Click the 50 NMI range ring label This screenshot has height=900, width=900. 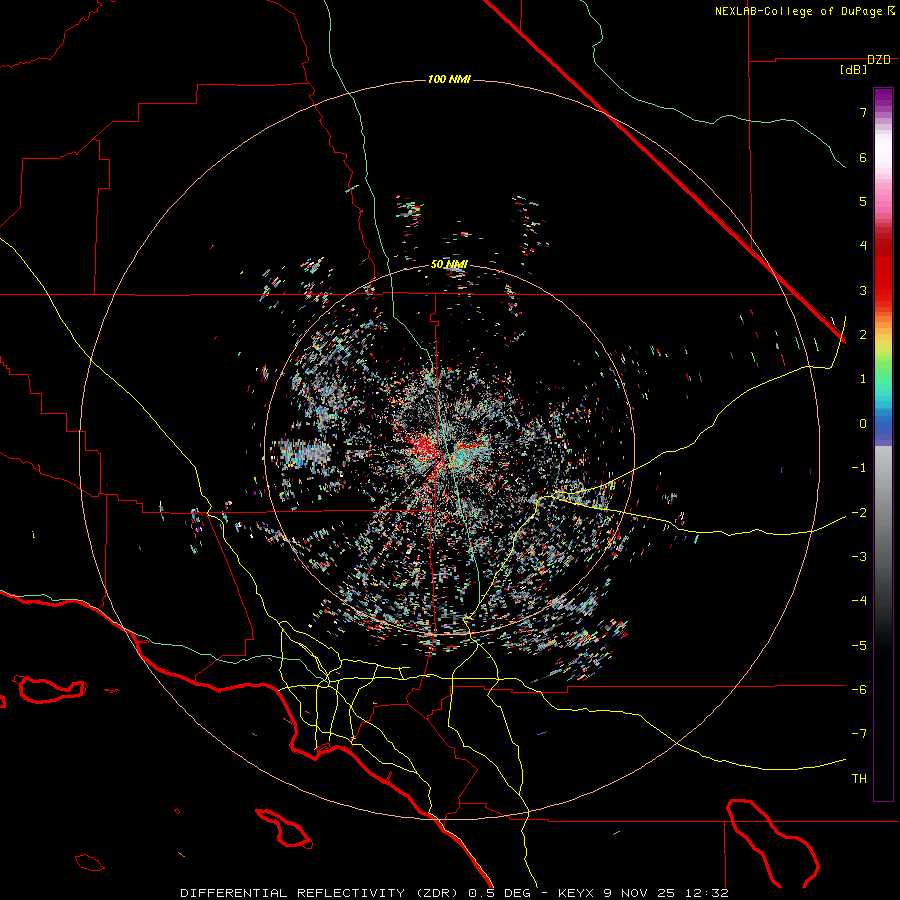449,265
